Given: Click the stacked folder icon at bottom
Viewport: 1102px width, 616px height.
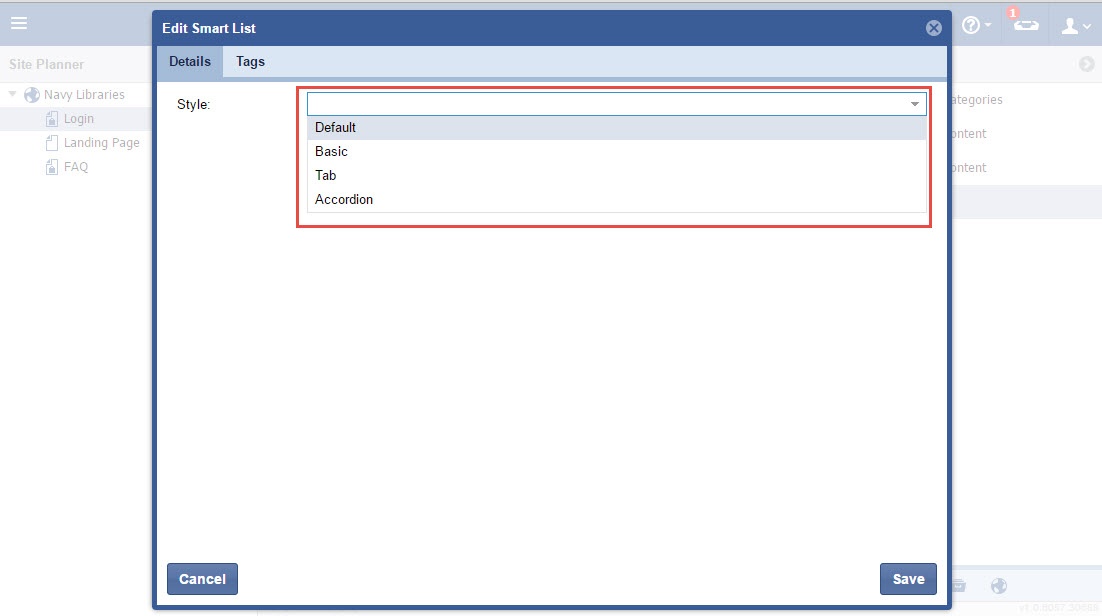Looking at the screenshot, I should [x=959, y=586].
